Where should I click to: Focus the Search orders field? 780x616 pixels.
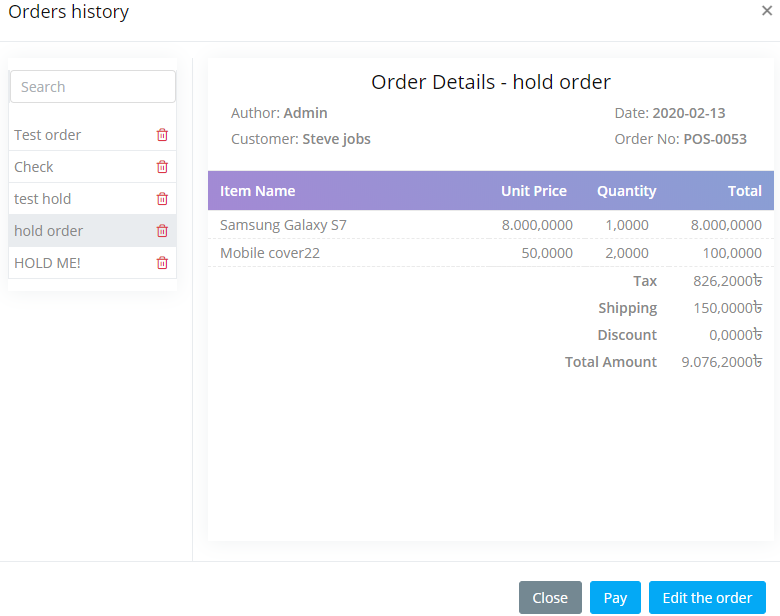(92, 87)
